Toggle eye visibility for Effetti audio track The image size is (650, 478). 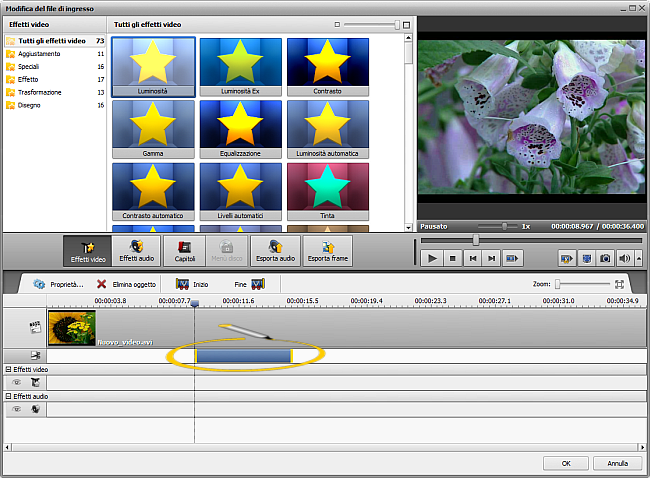click(x=16, y=409)
